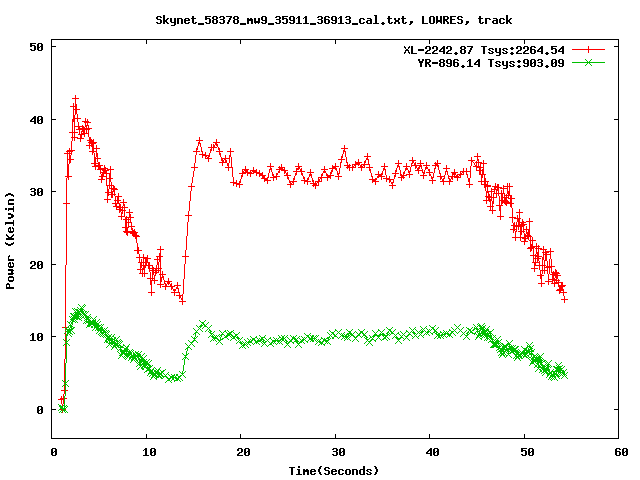Click the x-axis tick label 20

coord(243,452)
